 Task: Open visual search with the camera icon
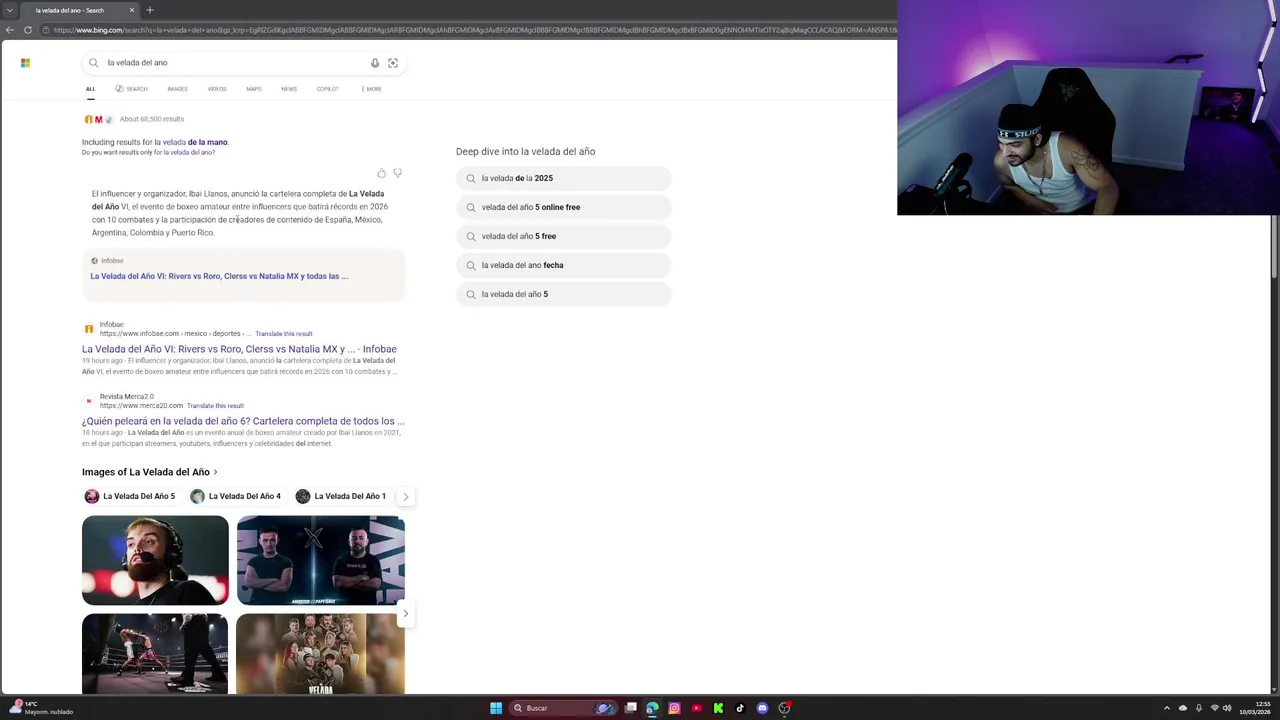(393, 63)
